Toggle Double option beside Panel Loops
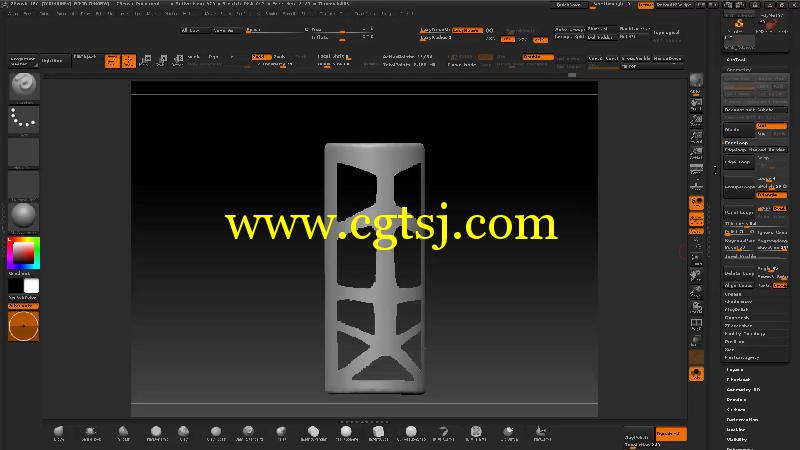The height and width of the screenshot is (450, 800). 780,209
